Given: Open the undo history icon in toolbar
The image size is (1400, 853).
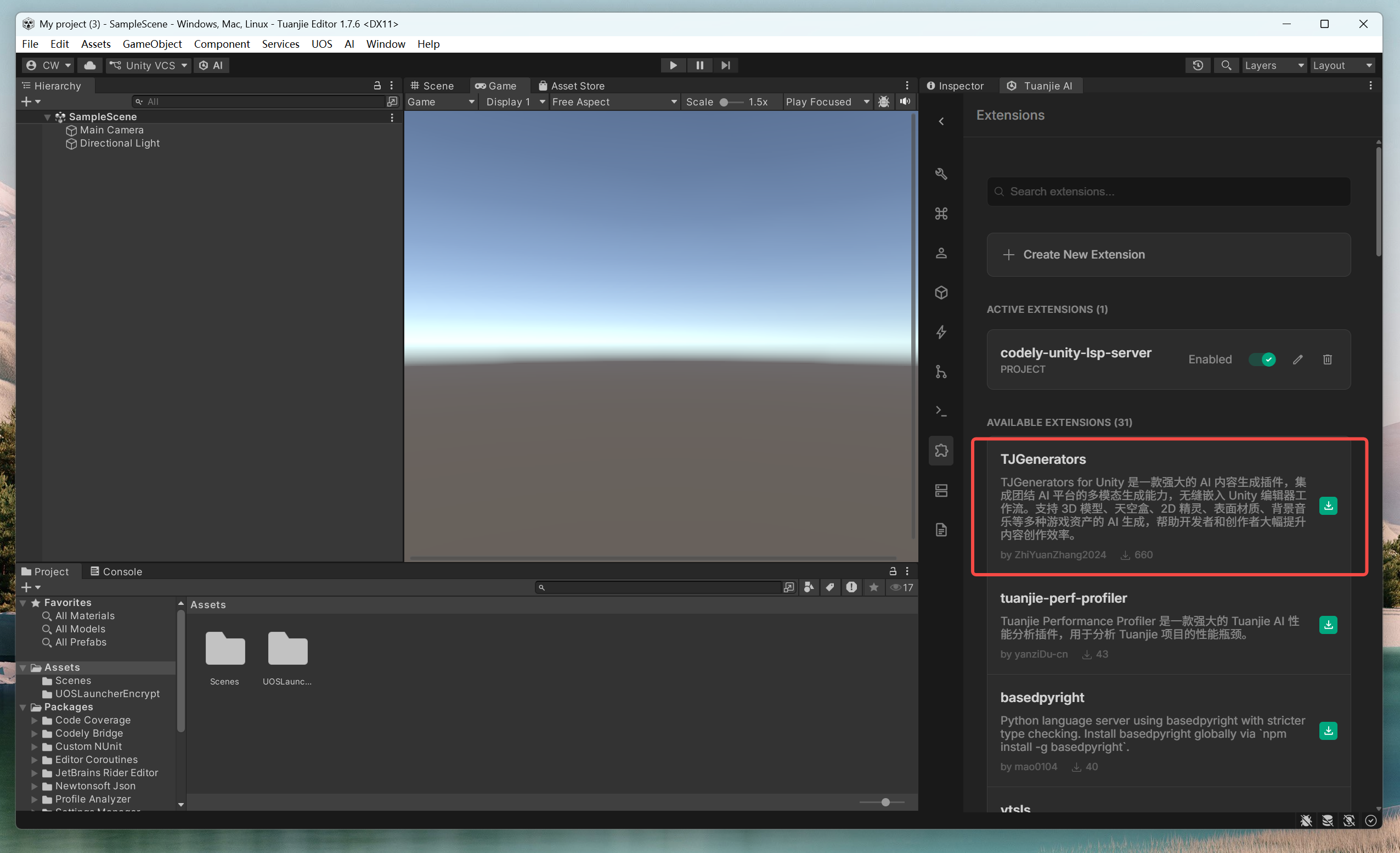Looking at the screenshot, I should tap(1198, 65).
